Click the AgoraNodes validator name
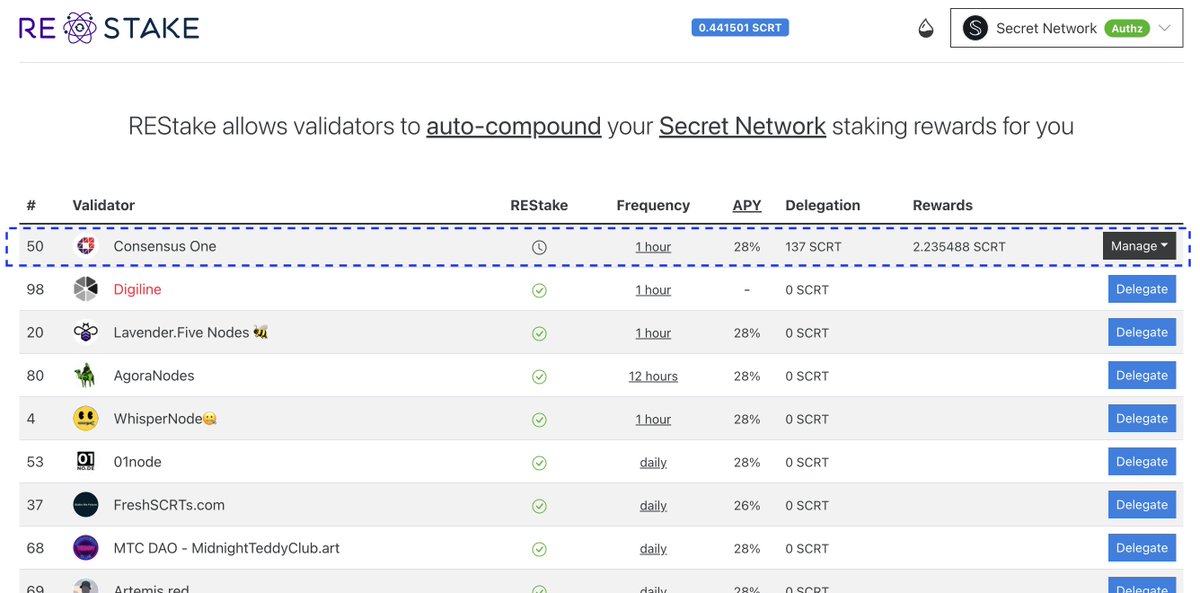This screenshot has width=1200, height=593. point(154,375)
